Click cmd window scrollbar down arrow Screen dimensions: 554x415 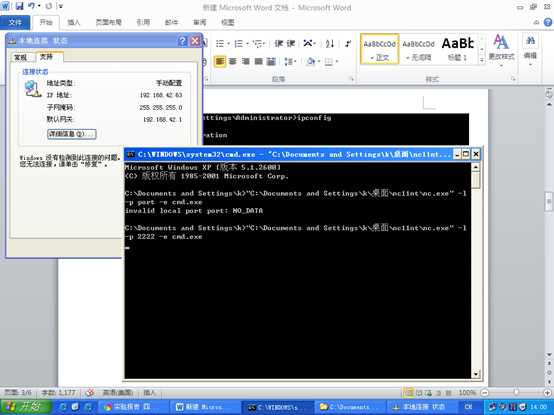(x=476, y=374)
